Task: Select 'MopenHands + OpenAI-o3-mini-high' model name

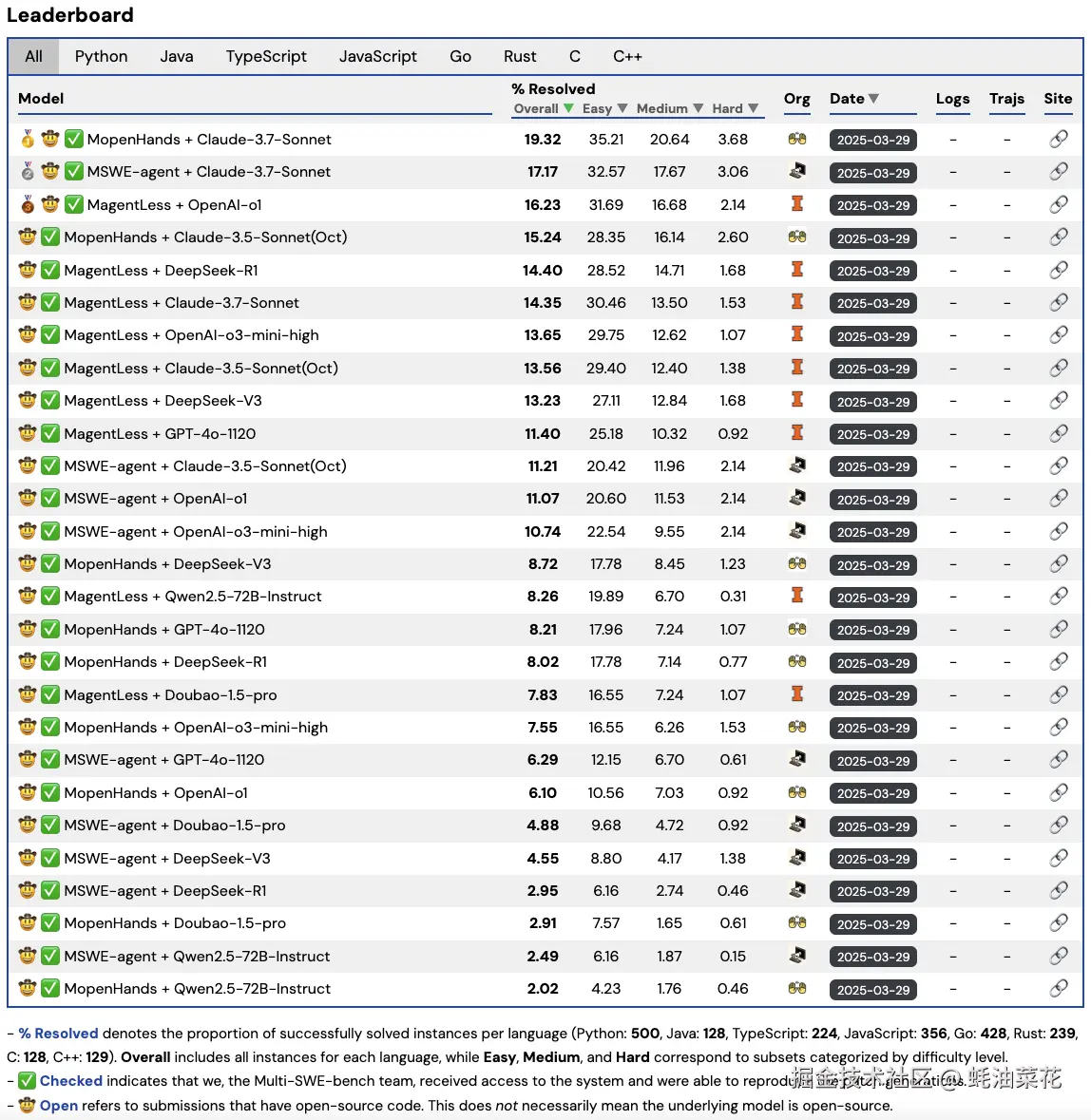Action: 196,727
